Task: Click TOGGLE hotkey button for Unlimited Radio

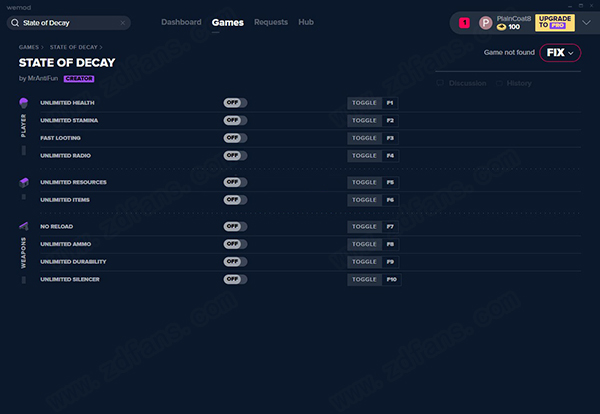Action: pos(364,156)
